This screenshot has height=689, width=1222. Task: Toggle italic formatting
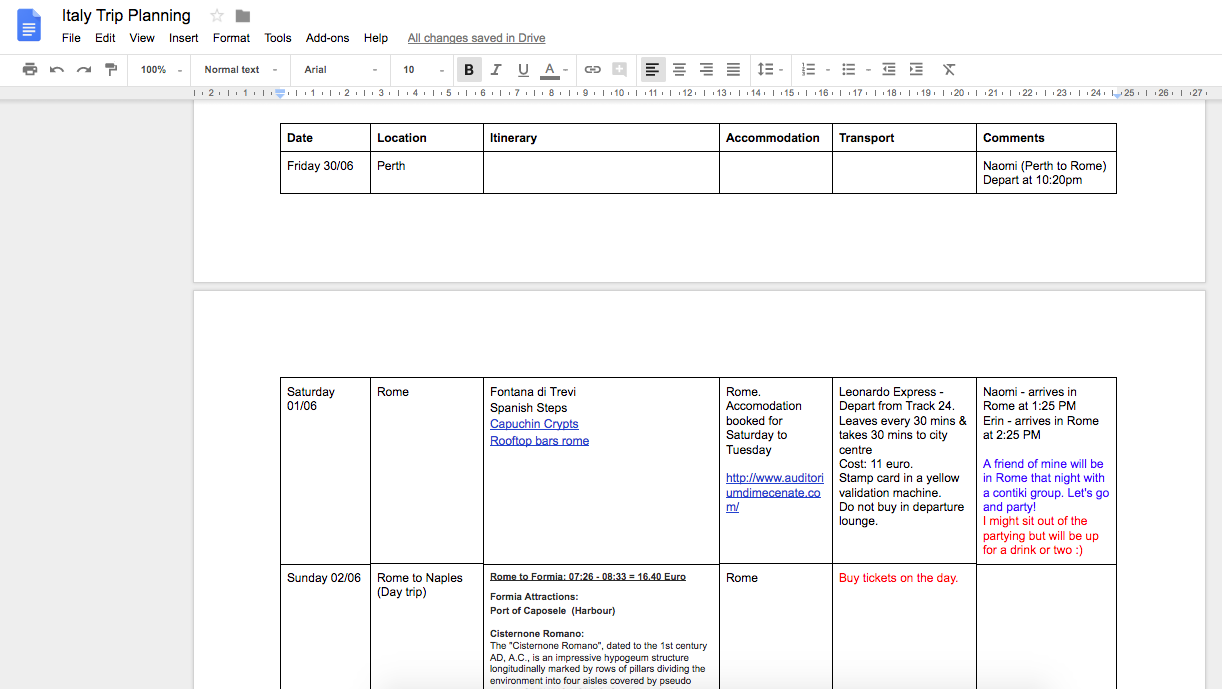[x=496, y=70]
